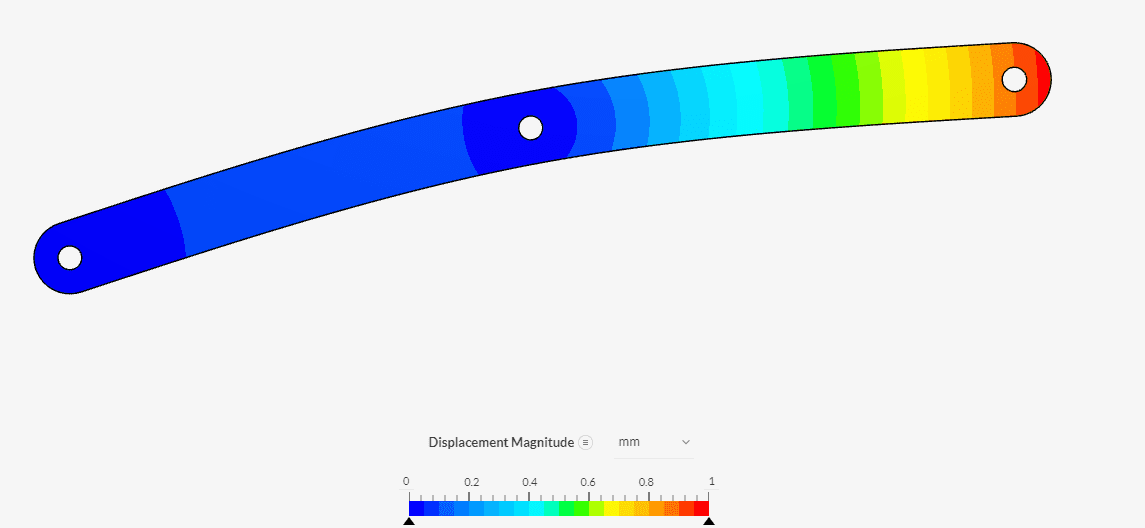
Task: Pick the red segment of the color legend
Action: [701, 508]
